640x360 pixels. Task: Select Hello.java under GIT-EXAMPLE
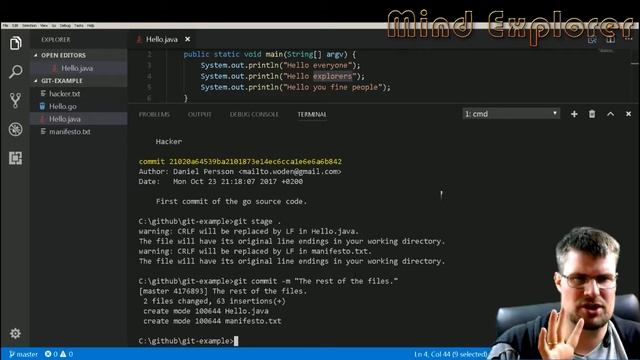(79, 119)
